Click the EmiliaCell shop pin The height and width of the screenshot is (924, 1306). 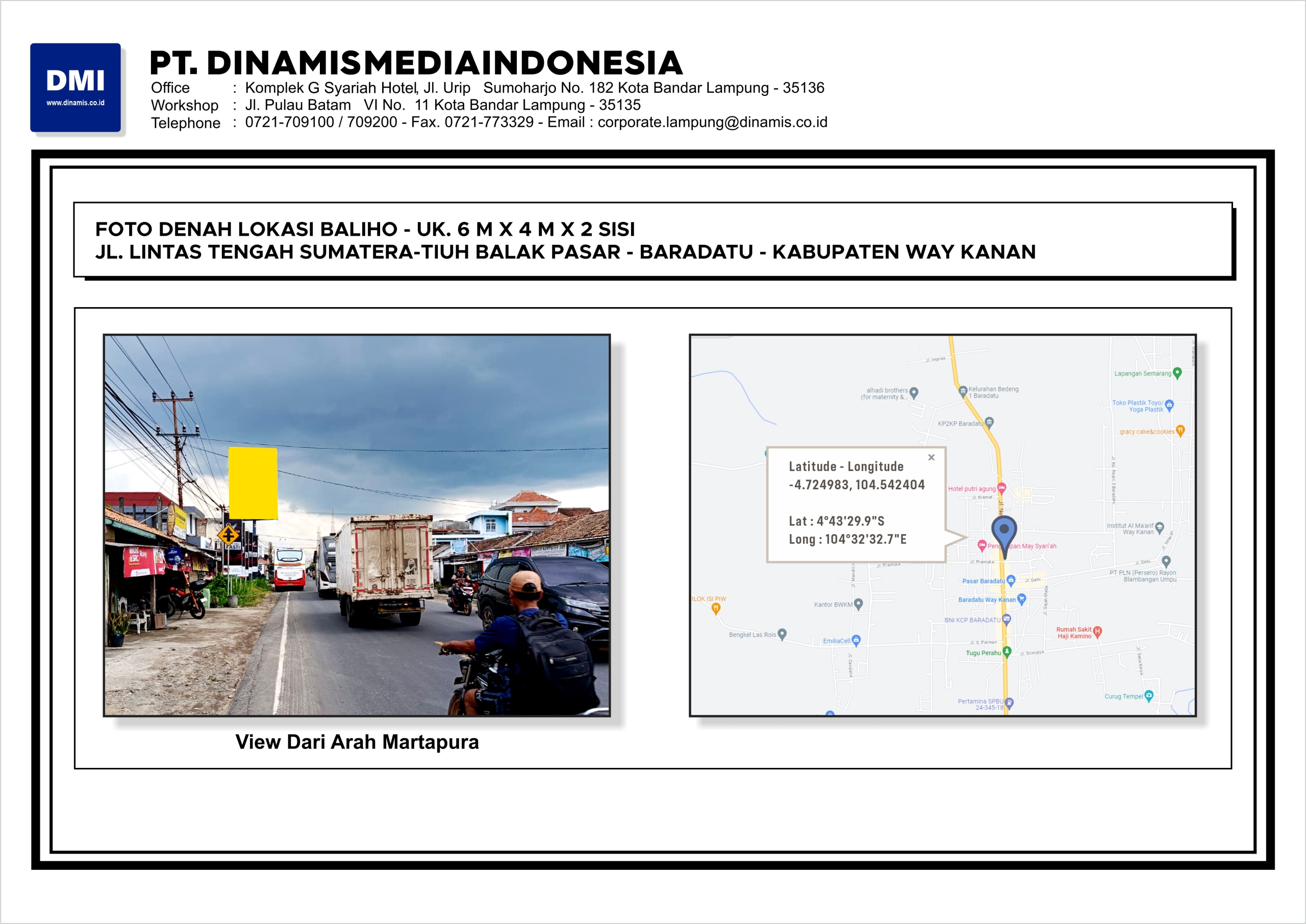pos(856,640)
